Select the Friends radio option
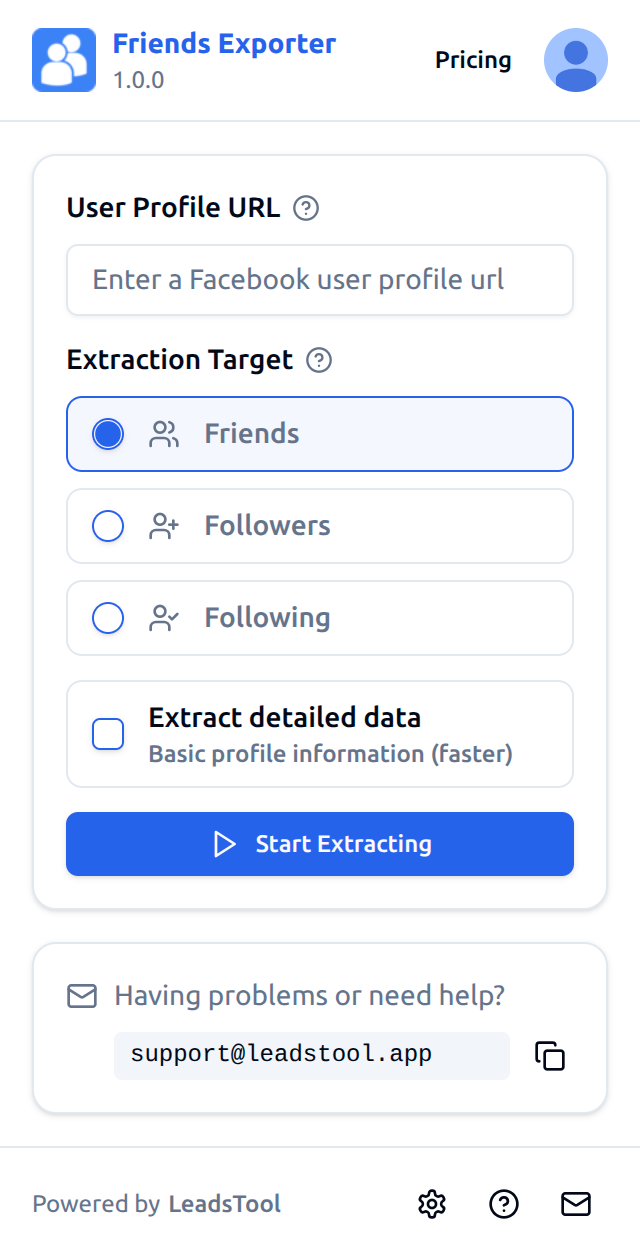The image size is (640, 1260). tap(108, 434)
